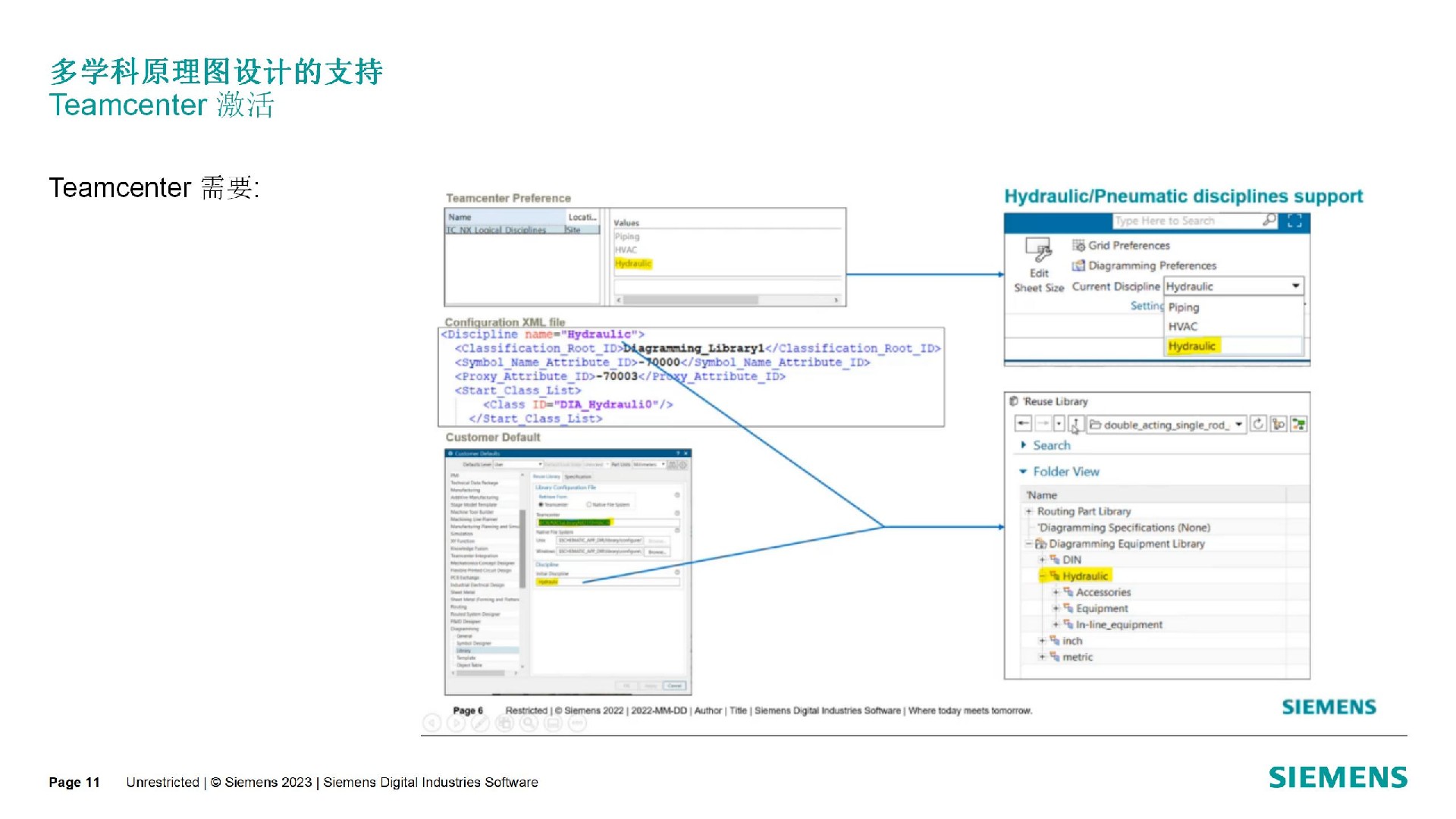Image resolution: width=1456 pixels, height=819 pixels.
Task: Collapse the Folder View section
Action: point(1023,472)
